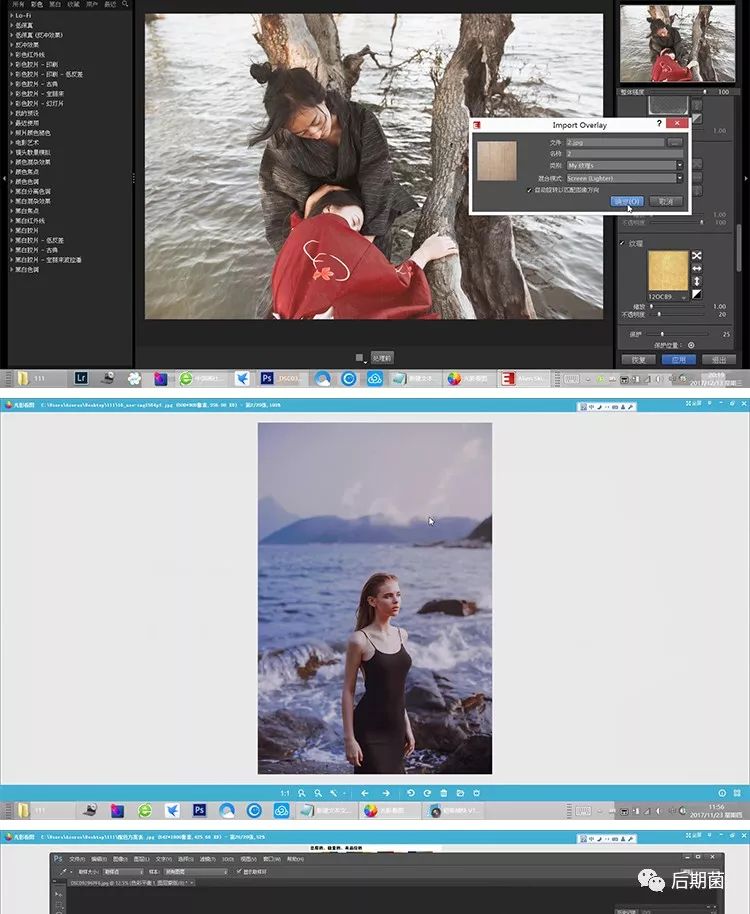Click the flip texture horizontally icon
Image resolution: width=750 pixels, height=914 pixels.
pyautogui.click(x=697, y=268)
